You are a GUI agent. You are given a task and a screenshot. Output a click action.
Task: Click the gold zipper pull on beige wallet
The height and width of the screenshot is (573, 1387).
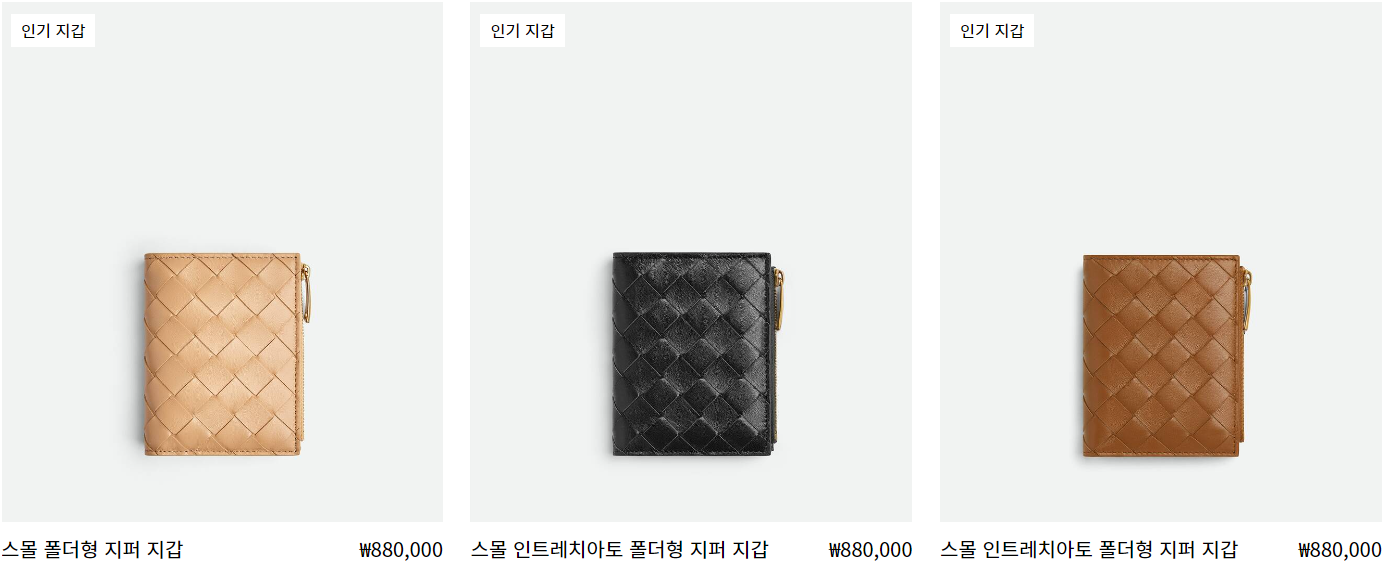[307, 293]
